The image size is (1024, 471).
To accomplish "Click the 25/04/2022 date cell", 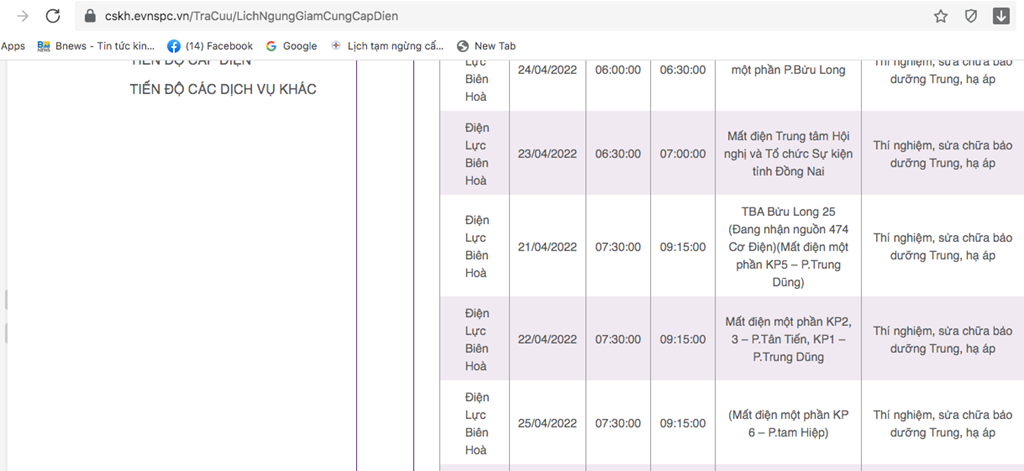I will [x=547, y=423].
